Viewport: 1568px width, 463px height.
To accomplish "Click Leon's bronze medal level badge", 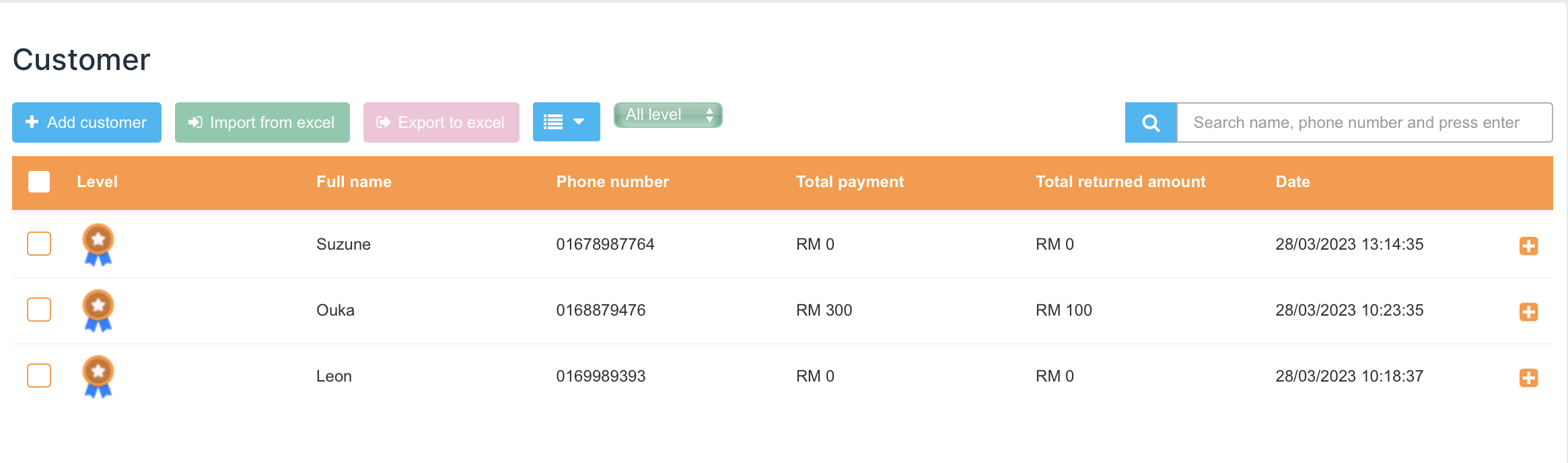I will coord(98,376).
